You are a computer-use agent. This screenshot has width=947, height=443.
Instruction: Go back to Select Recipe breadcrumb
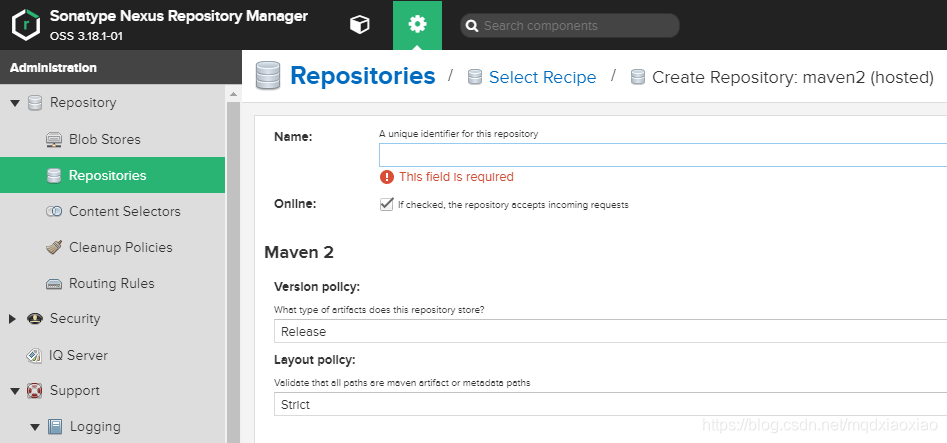tap(542, 77)
